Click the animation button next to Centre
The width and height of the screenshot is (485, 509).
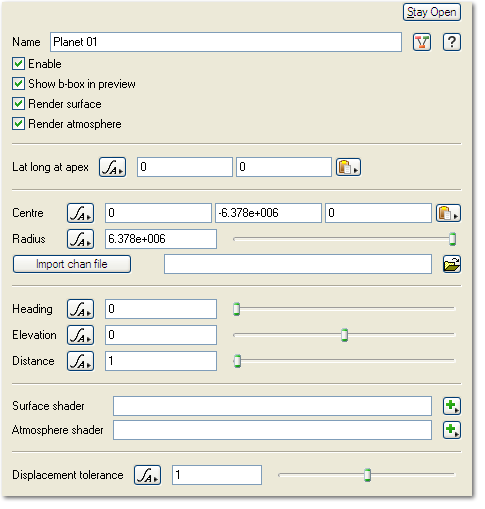click(80, 213)
